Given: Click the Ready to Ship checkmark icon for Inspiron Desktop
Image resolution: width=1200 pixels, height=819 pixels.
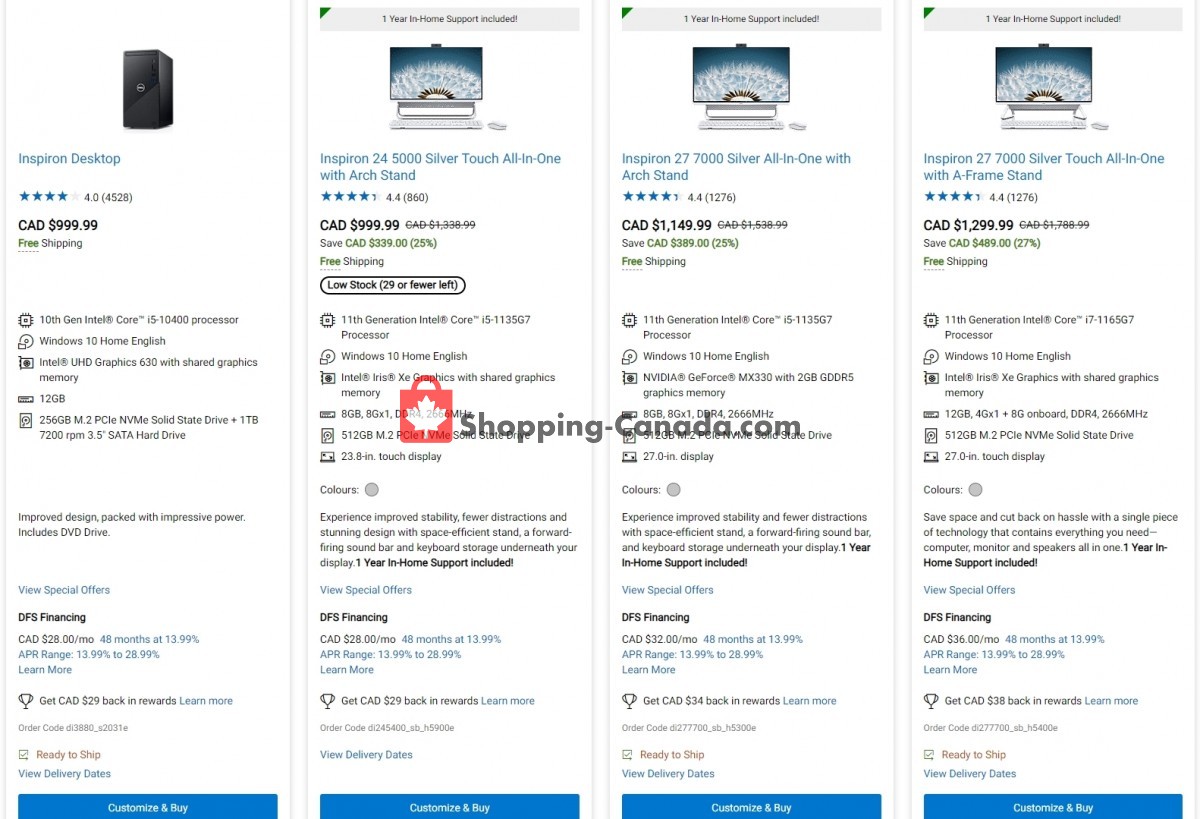Looking at the screenshot, I should coord(24,755).
